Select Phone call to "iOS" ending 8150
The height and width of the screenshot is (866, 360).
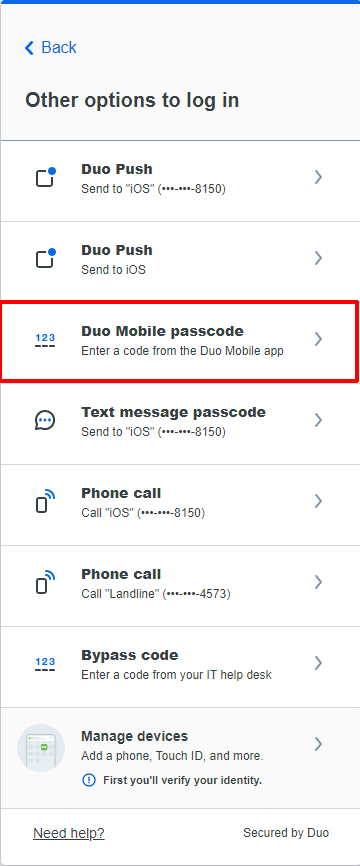pos(180,505)
